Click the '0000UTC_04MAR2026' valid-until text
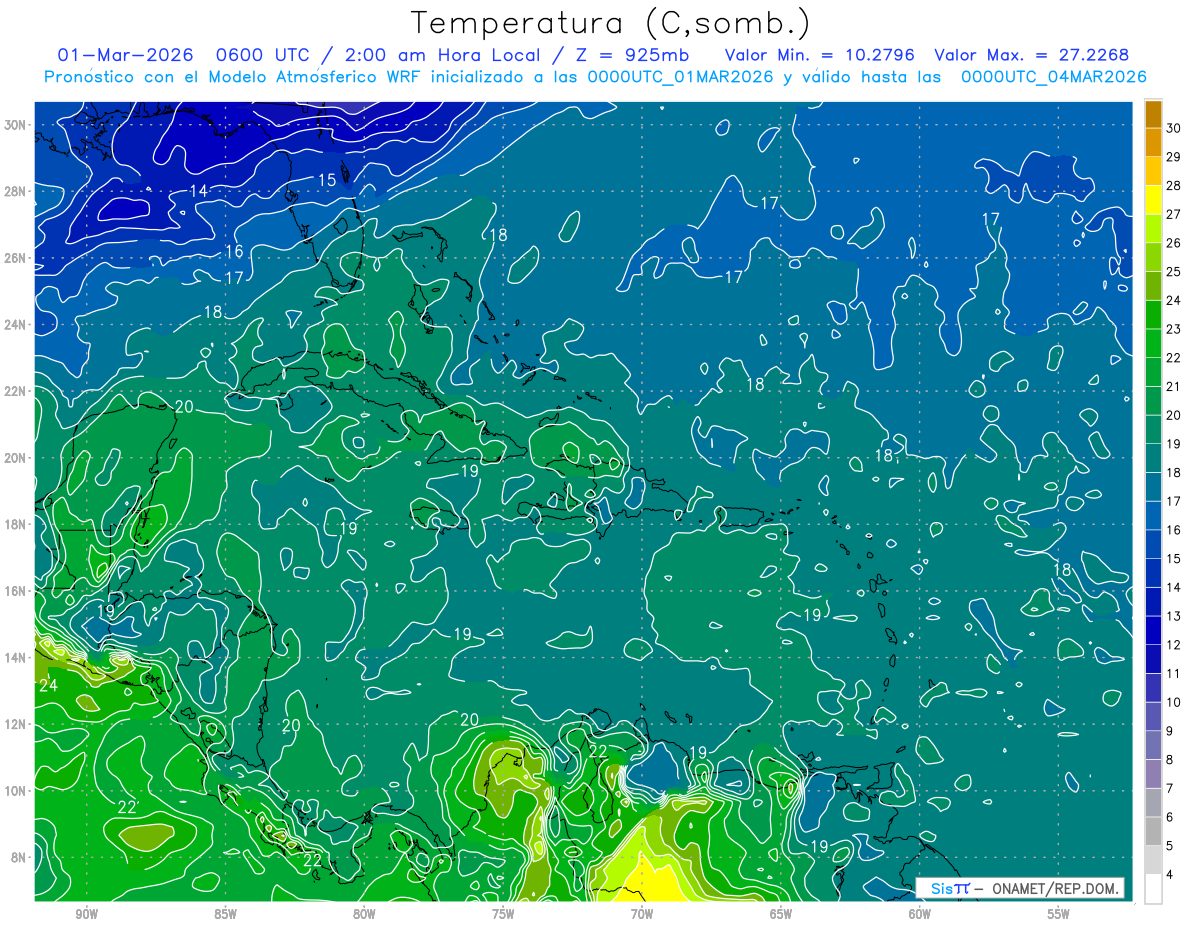The height and width of the screenshot is (927, 1200). pos(1054,77)
